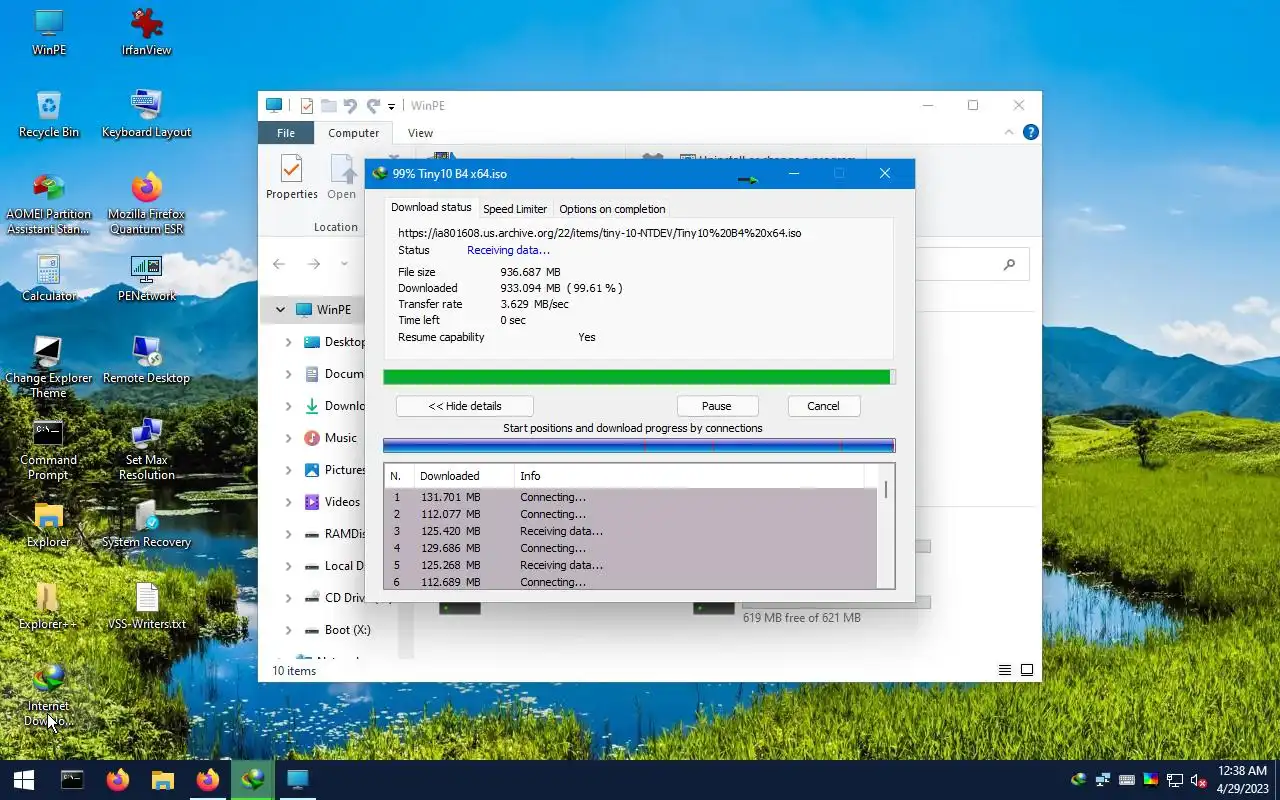Click the clock showing 12:38 AM
Viewport: 1280px width, 800px height.
click(1242, 771)
